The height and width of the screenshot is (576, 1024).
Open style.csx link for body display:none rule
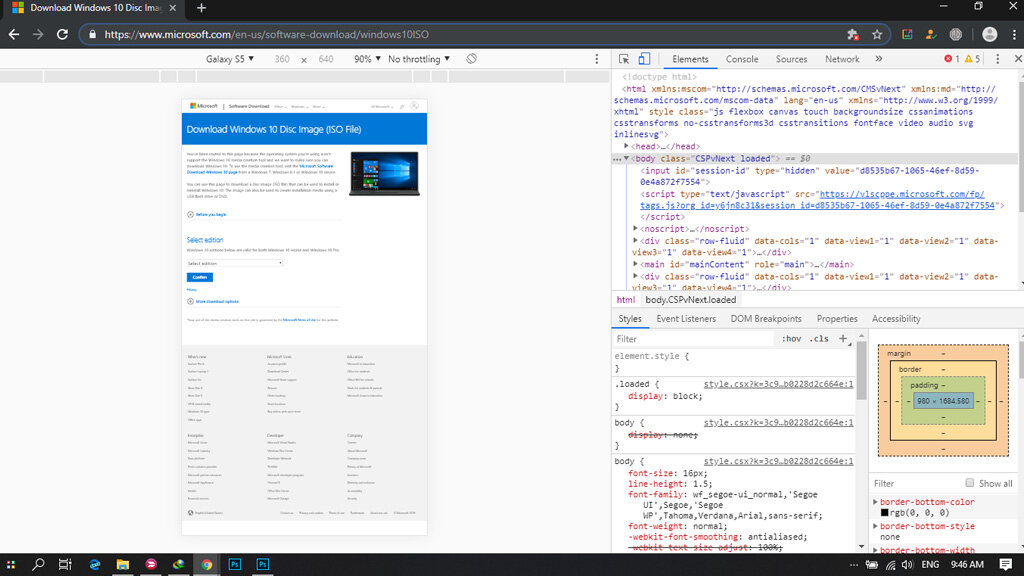coord(778,423)
